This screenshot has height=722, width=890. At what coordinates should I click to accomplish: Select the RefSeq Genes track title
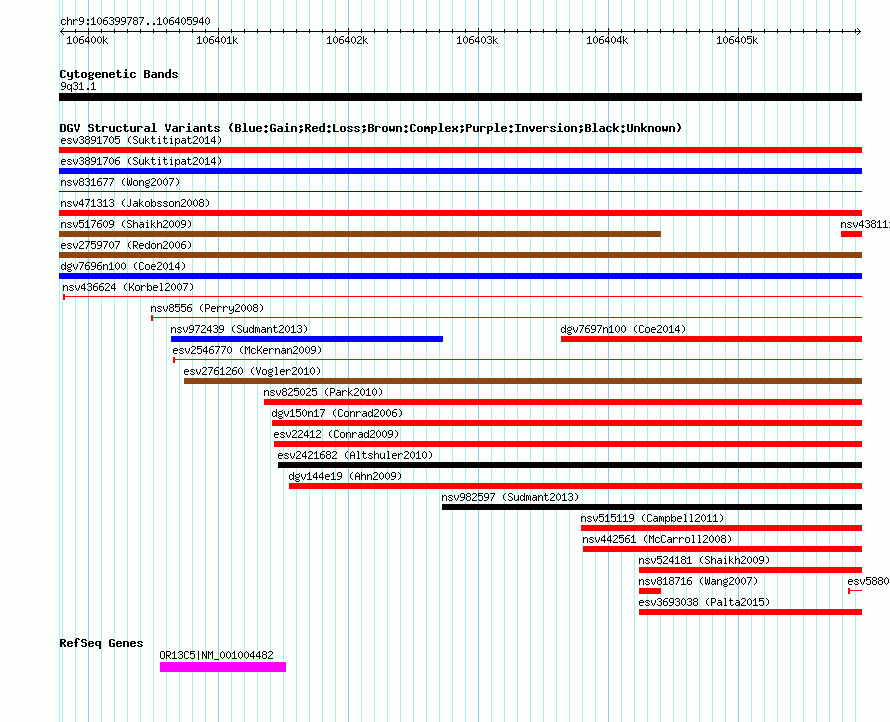(x=101, y=643)
